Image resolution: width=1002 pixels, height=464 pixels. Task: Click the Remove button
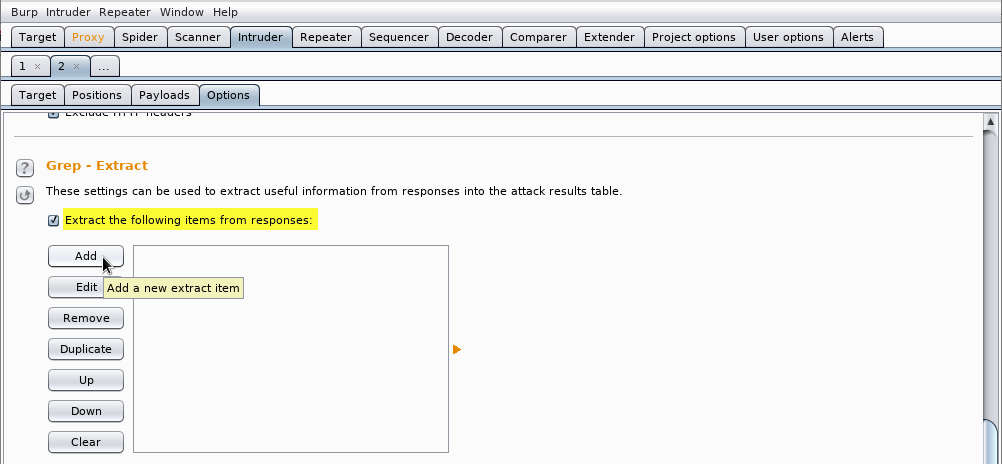pos(86,318)
